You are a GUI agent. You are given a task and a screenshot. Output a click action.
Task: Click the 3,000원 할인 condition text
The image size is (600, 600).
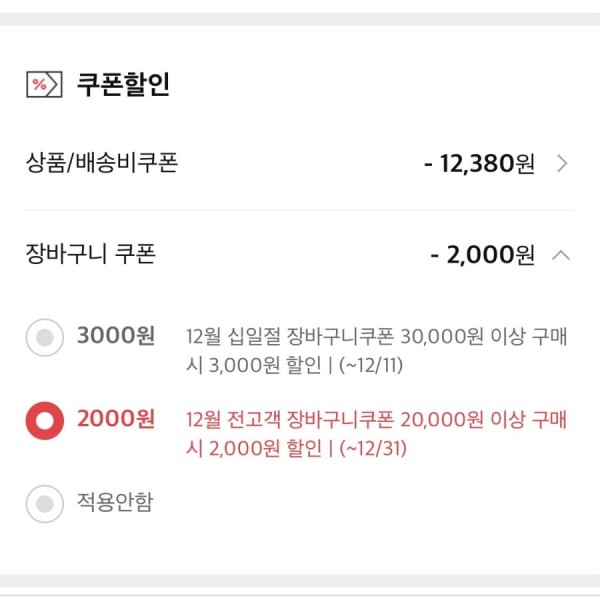click(x=265, y=365)
